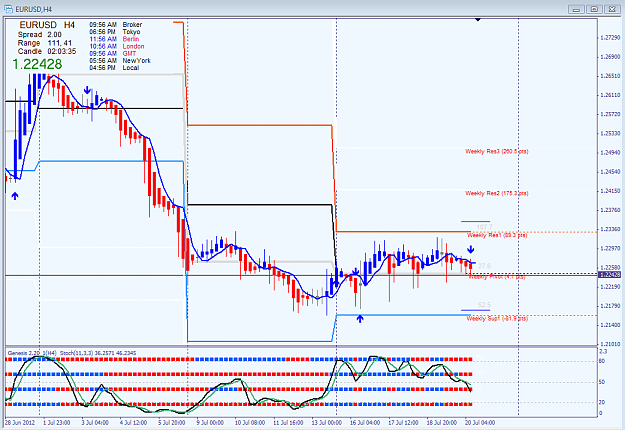Click the 80 level on indicator scale

pos(602,361)
